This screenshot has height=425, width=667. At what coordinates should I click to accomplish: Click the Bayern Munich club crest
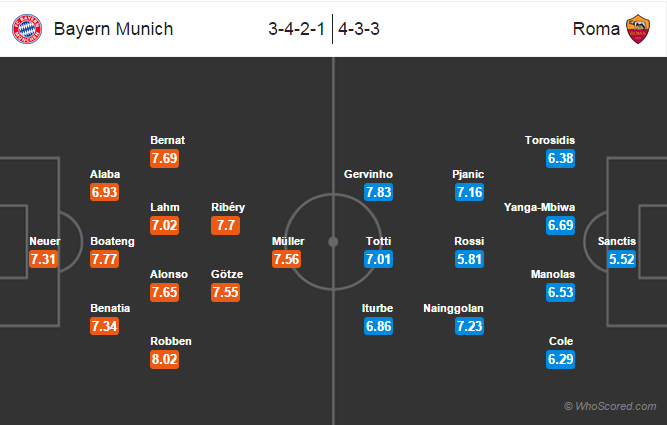pos(27,28)
